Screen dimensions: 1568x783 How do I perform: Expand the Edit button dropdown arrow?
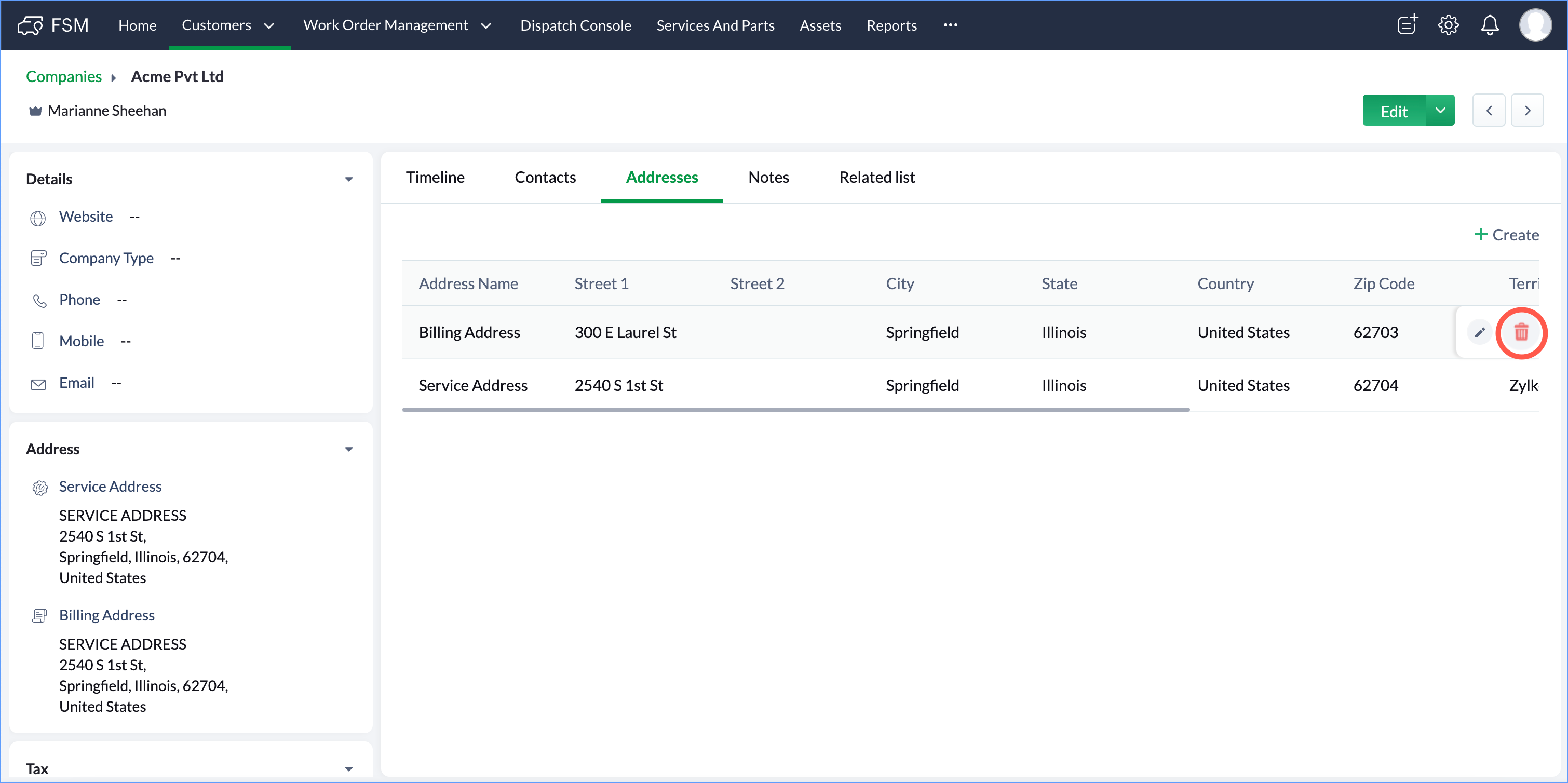click(x=1440, y=111)
